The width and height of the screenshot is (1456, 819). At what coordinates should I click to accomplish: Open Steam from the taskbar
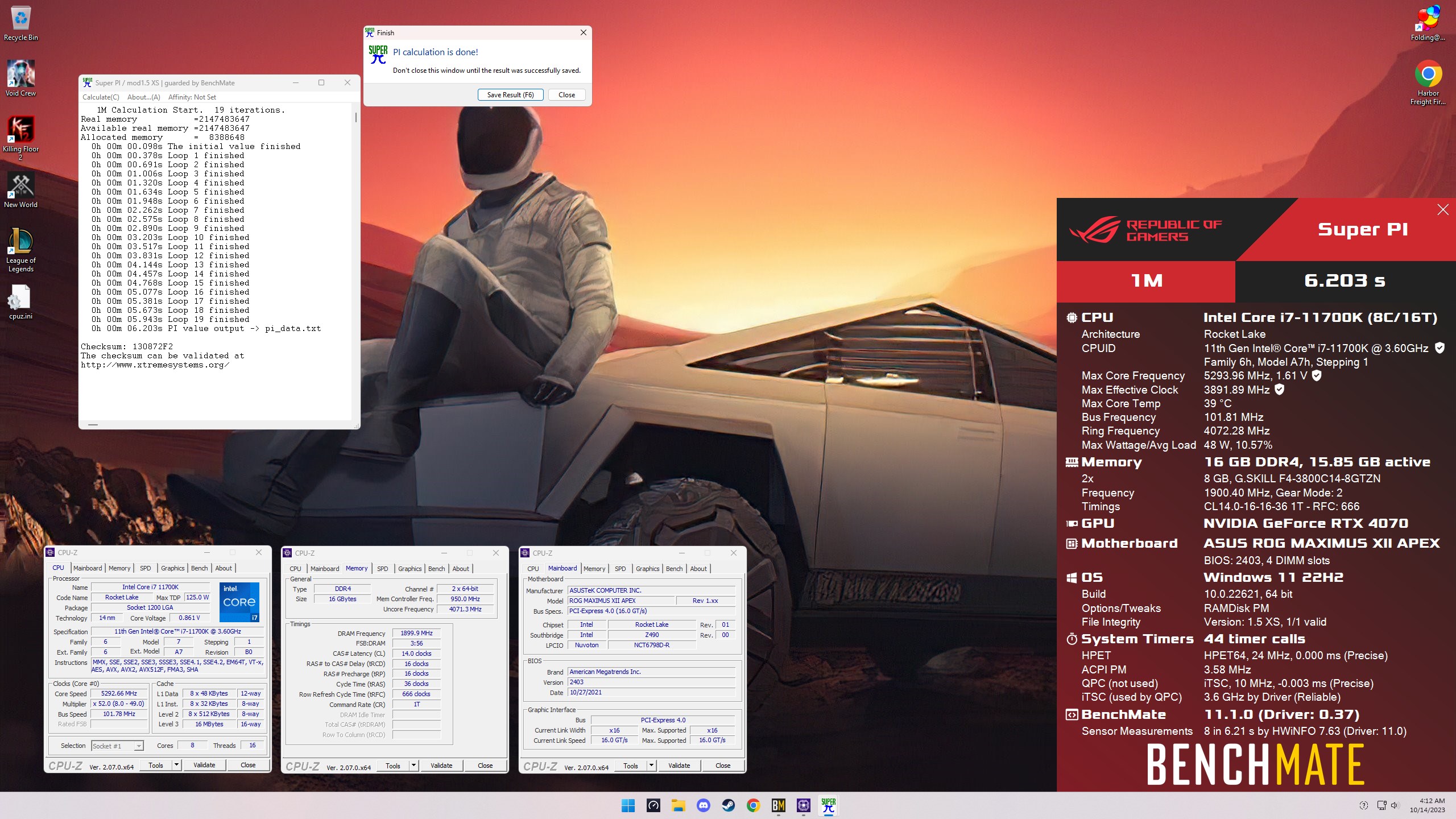pyautogui.click(x=729, y=805)
